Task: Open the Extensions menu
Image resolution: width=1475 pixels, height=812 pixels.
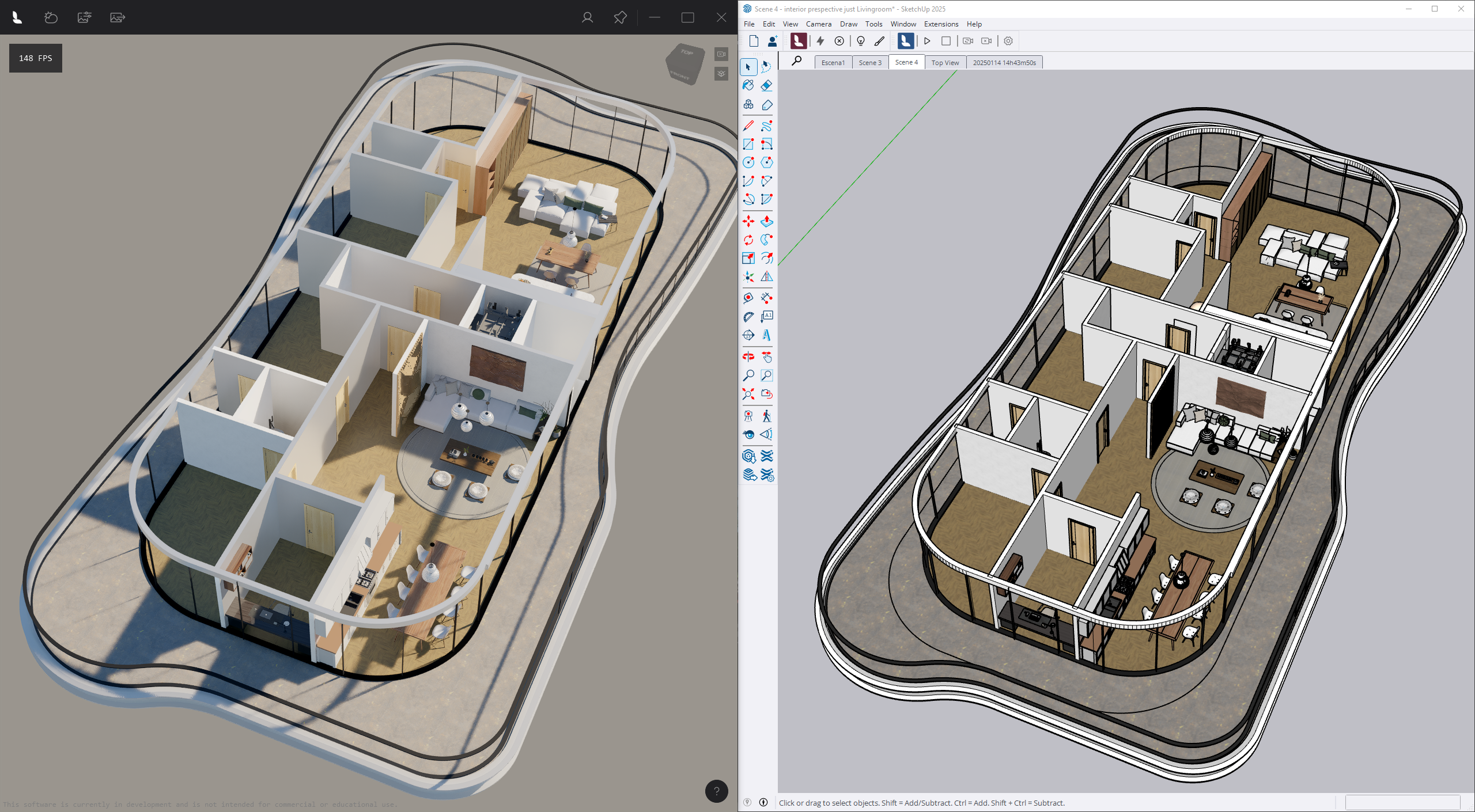Action: (x=940, y=24)
